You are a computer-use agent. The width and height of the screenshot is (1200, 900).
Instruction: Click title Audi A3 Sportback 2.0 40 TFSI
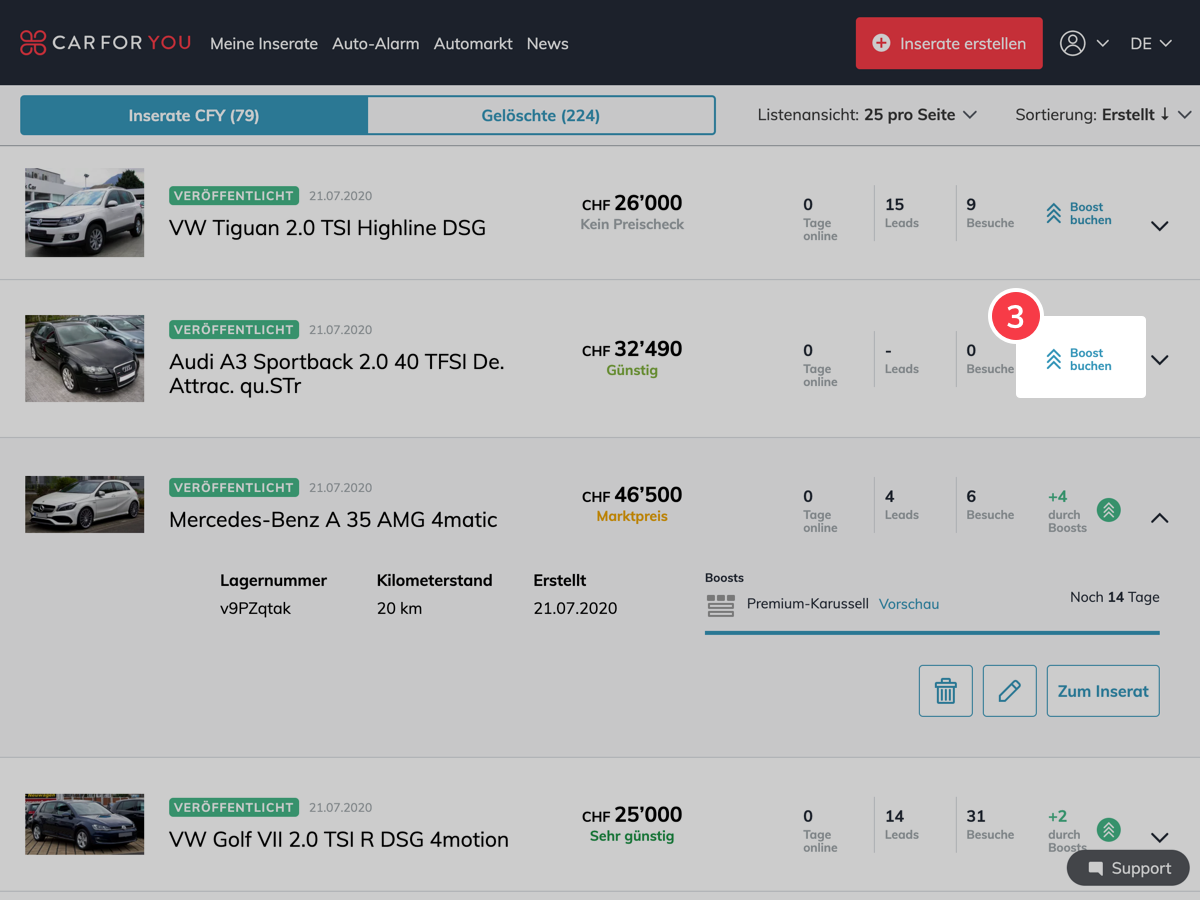coord(337,374)
